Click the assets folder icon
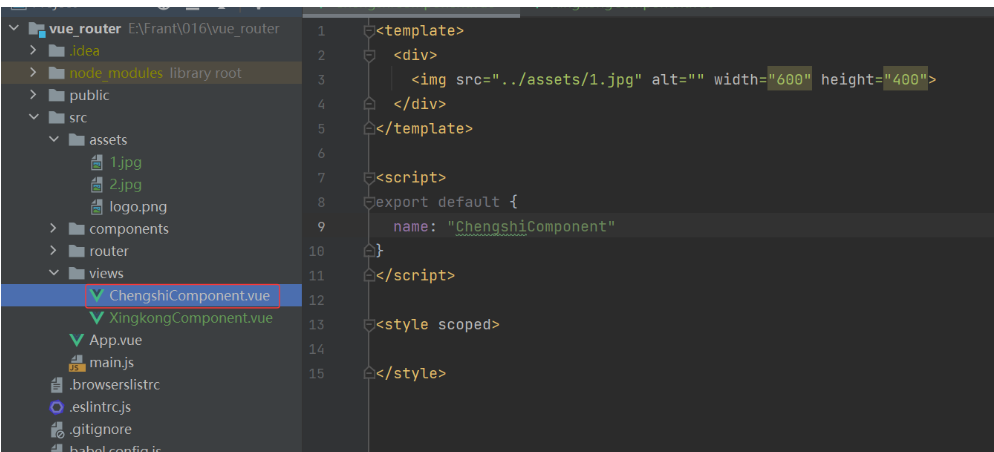 [x=77, y=139]
